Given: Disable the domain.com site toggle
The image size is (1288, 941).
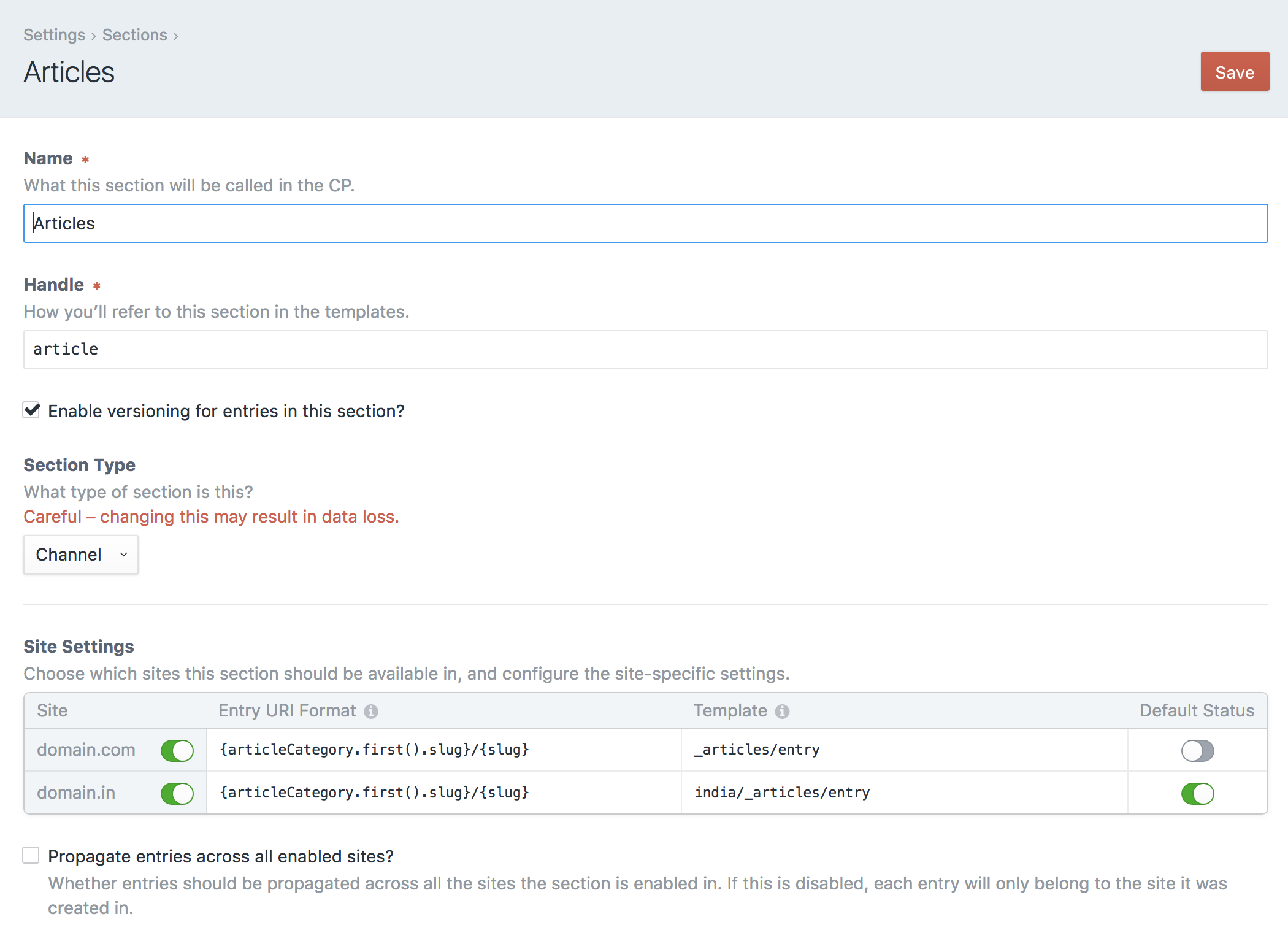Looking at the screenshot, I should coord(177,750).
